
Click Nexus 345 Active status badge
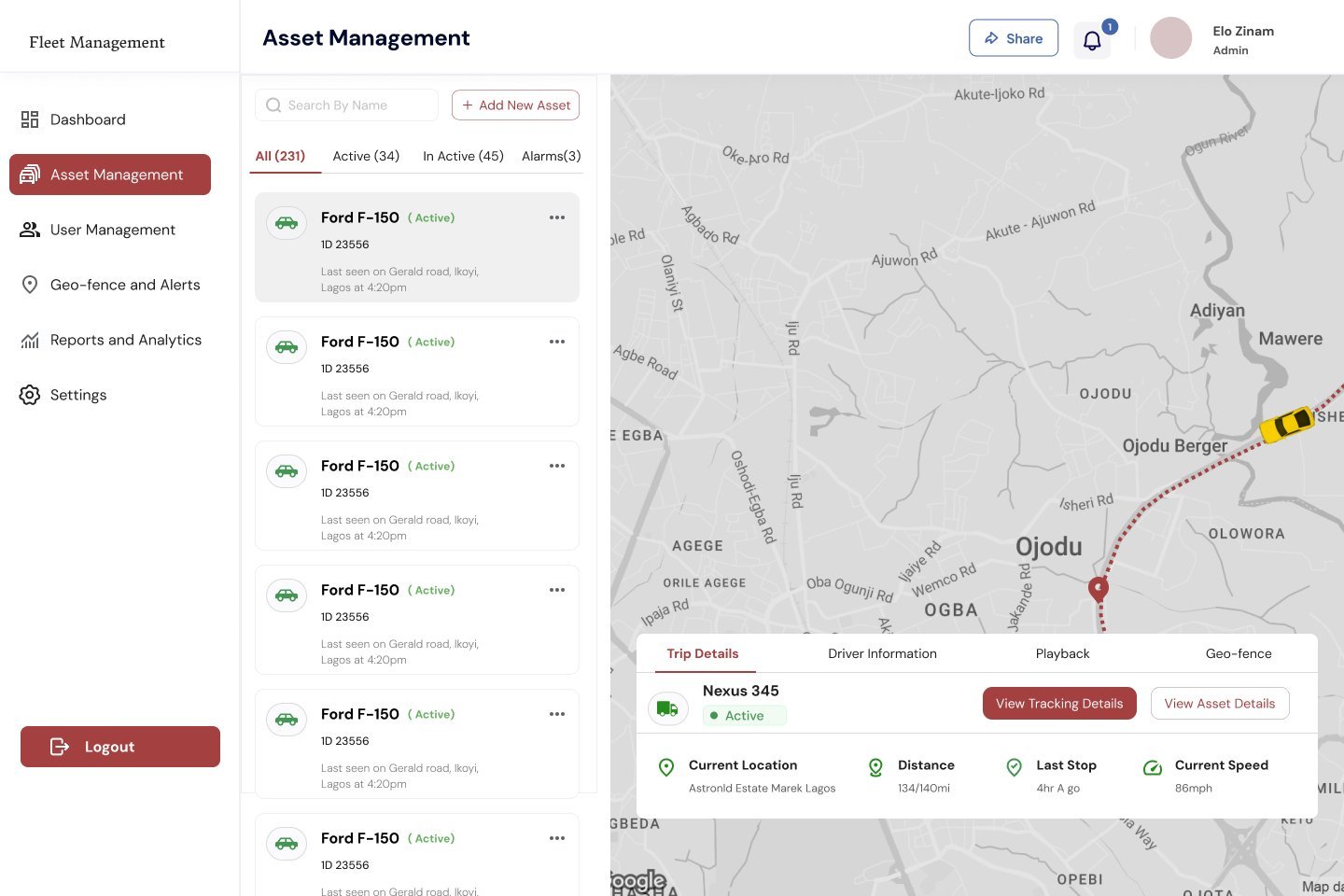tap(745, 716)
